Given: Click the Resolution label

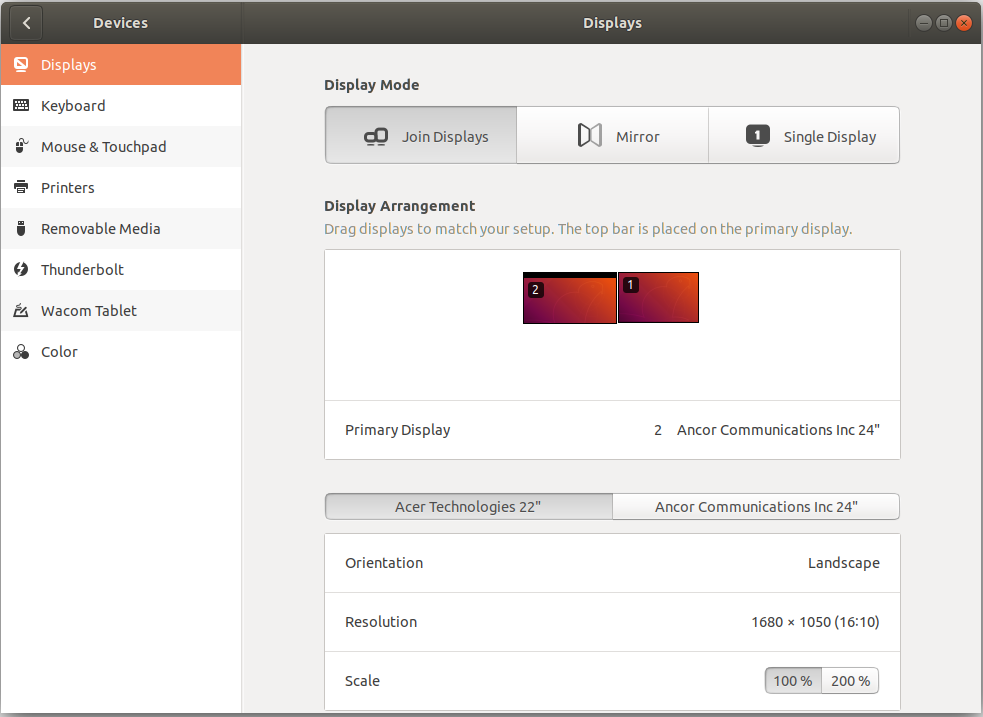Looking at the screenshot, I should pyautogui.click(x=381, y=622).
